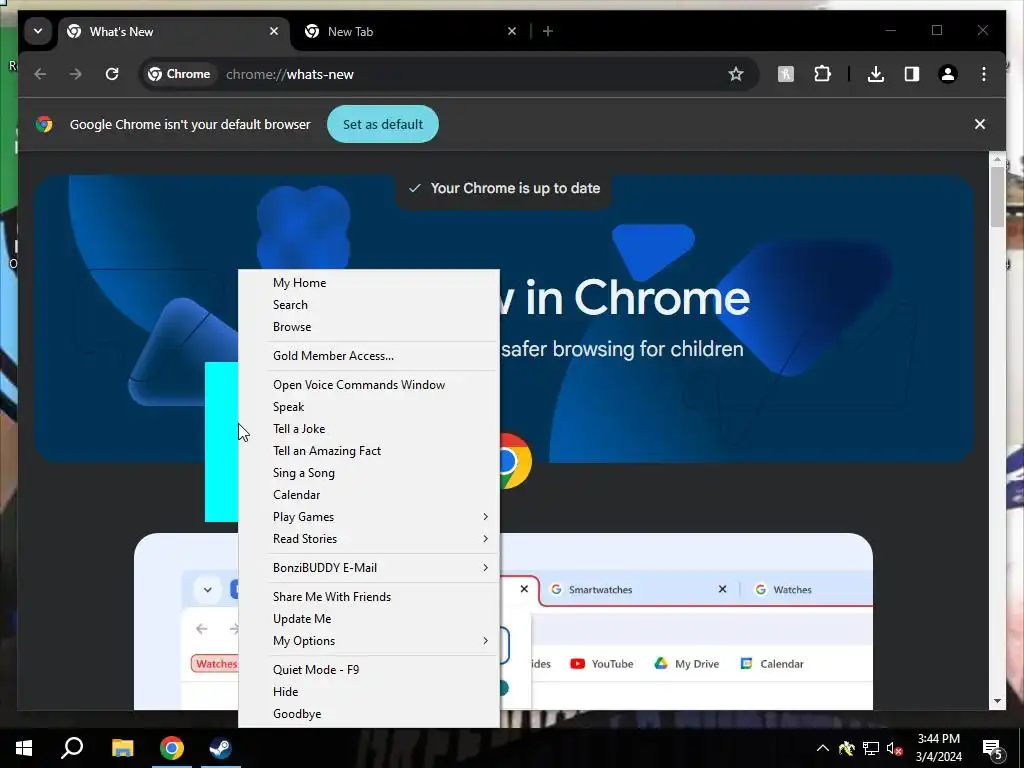Open Windows taskbar search
Screen dimensions: 1024x768
[72, 748]
